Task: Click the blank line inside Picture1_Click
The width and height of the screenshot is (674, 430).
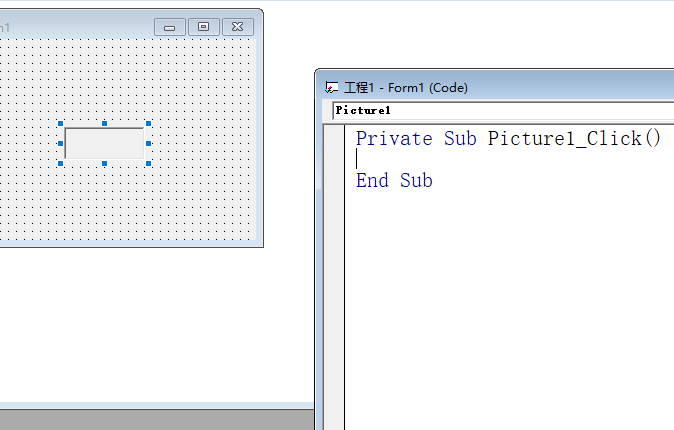Action: (x=450, y=159)
